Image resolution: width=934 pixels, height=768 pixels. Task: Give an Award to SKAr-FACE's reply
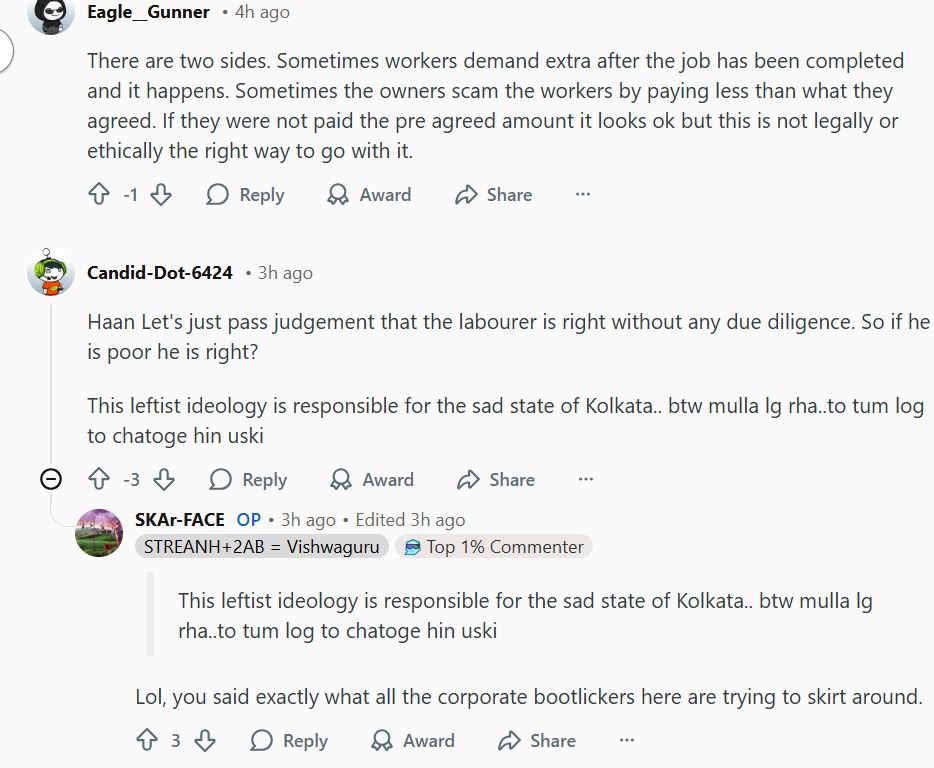(x=412, y=740)
